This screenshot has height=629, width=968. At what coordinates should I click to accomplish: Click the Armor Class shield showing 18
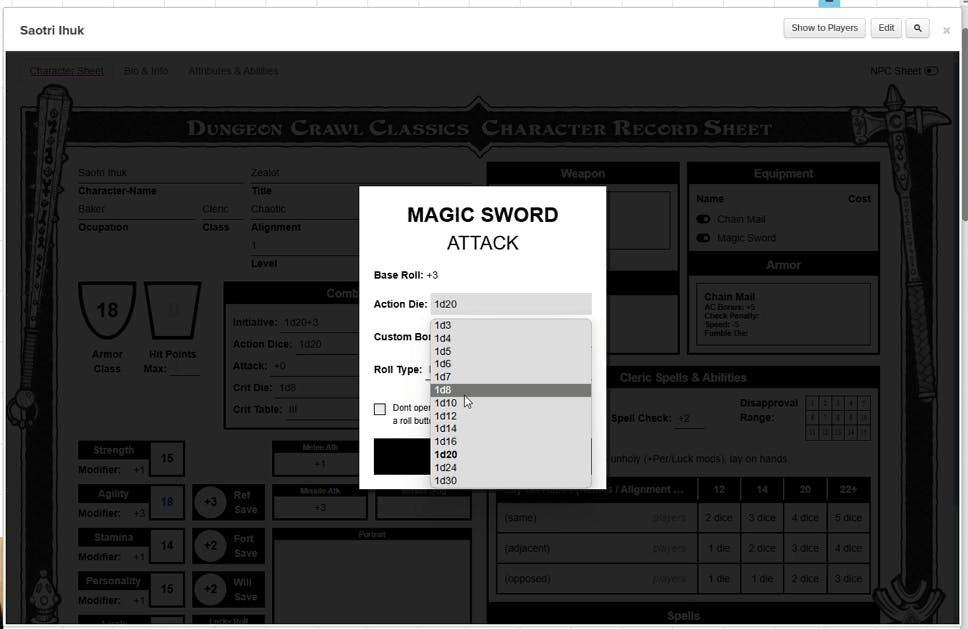tap(107, 310)
